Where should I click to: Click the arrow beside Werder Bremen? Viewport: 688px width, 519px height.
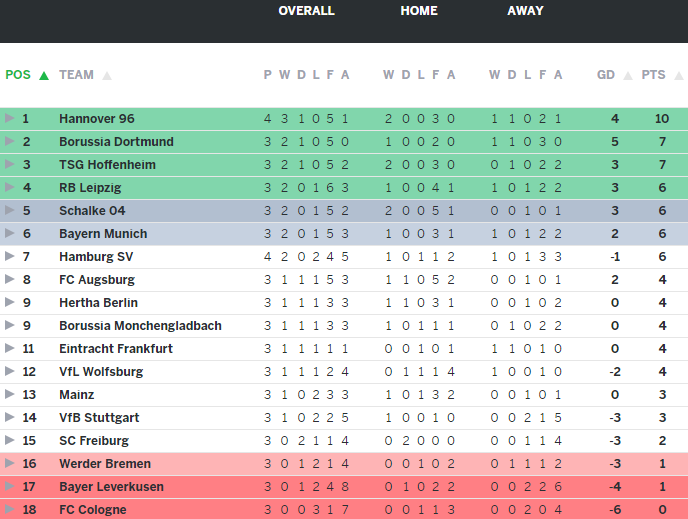10,464
